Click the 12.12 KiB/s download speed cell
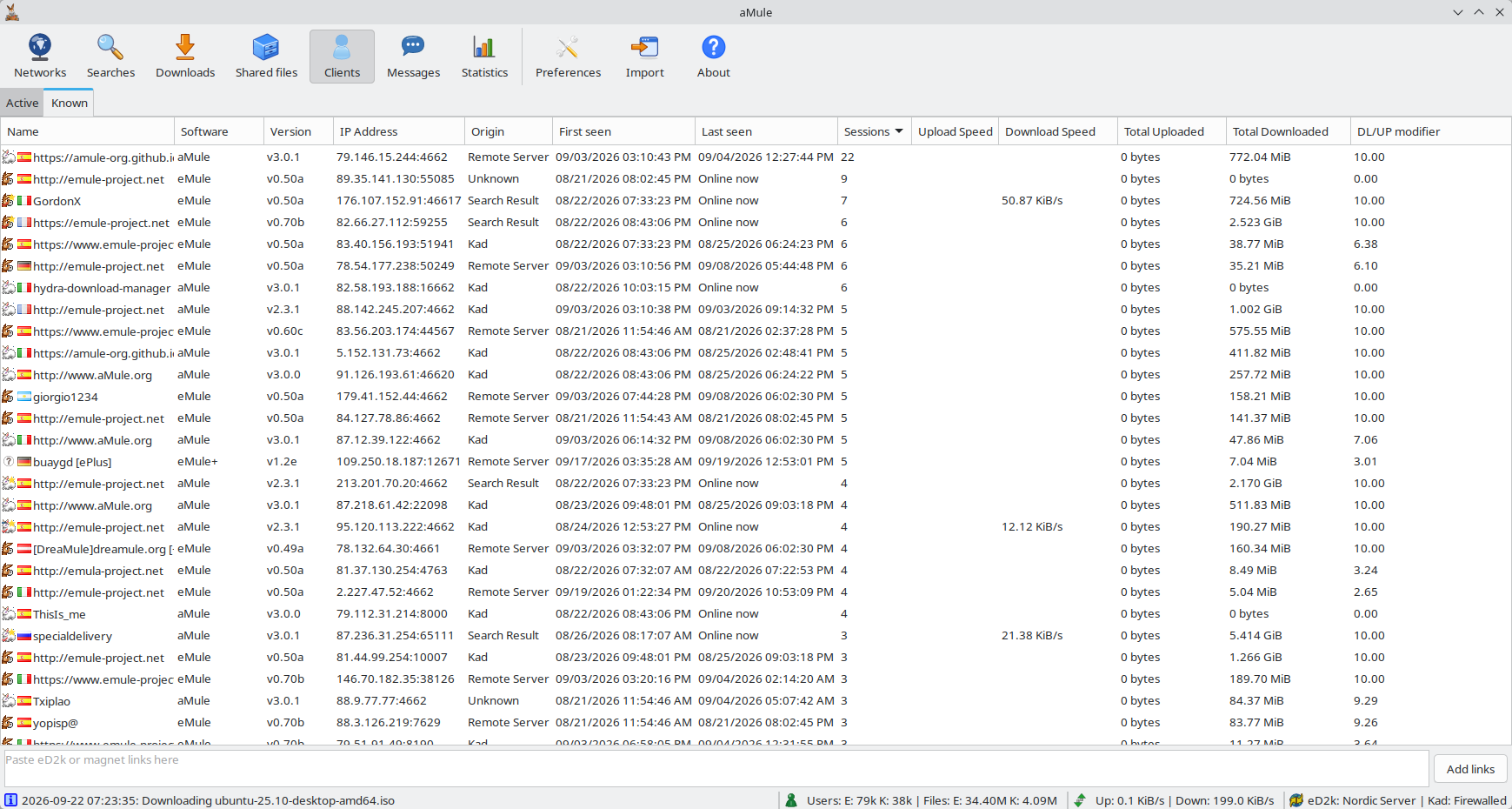This screenshot has height=809, width=1512. point(1032,527)
